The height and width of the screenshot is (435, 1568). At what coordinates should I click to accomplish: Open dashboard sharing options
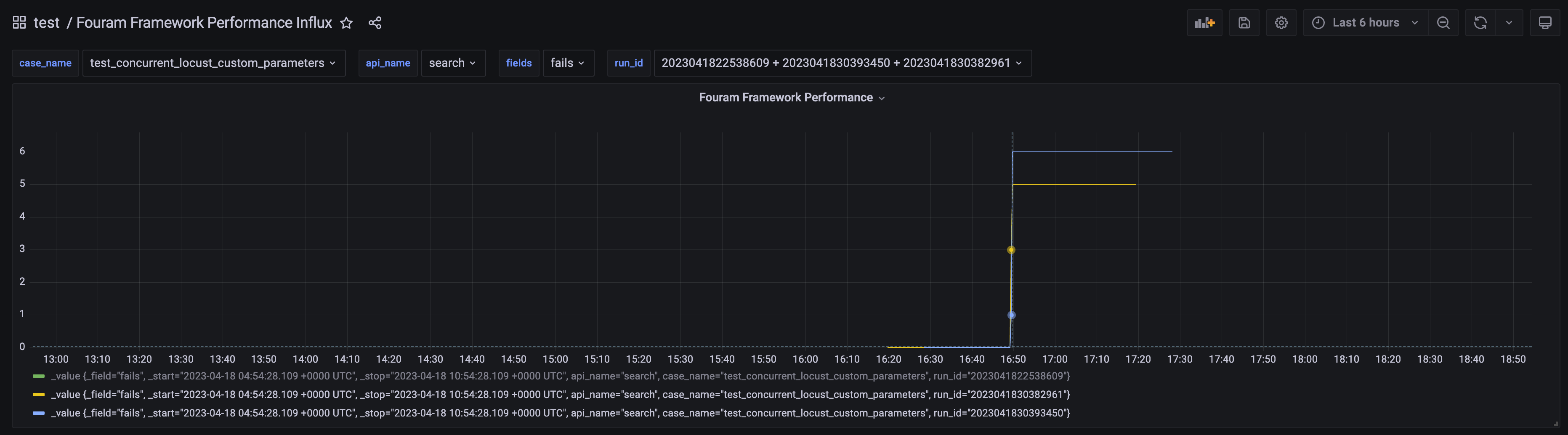(375, 23)
